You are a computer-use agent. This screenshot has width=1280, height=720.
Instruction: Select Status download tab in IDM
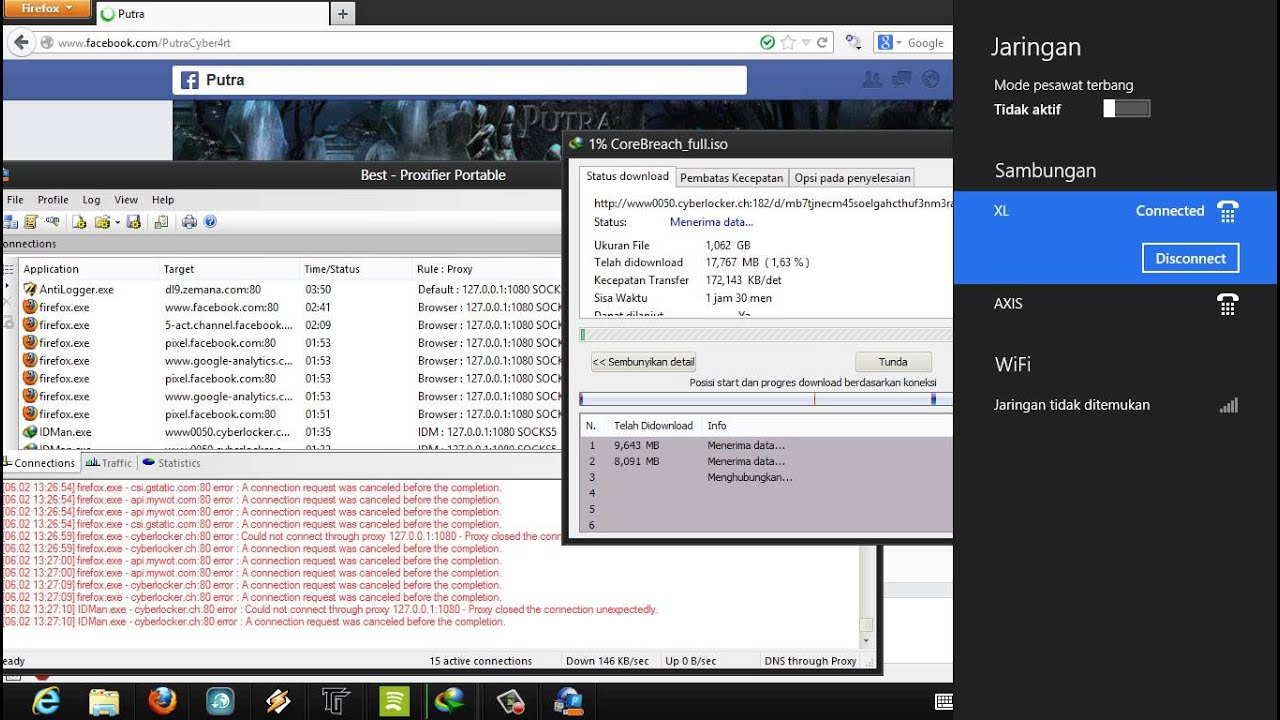(x=627, y=176)
